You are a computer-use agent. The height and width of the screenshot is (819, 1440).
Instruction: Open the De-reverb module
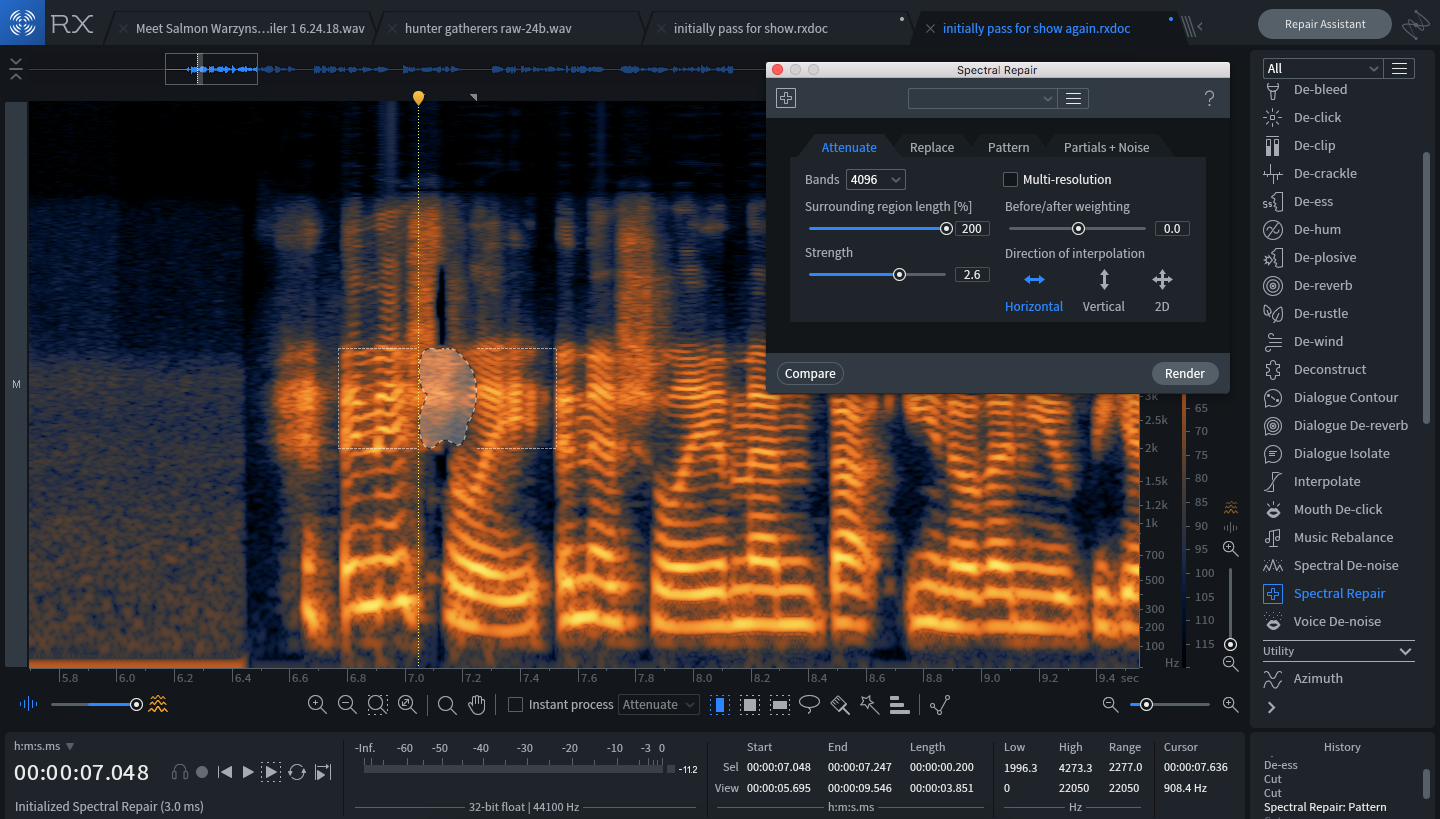[x=1322, y=285]
